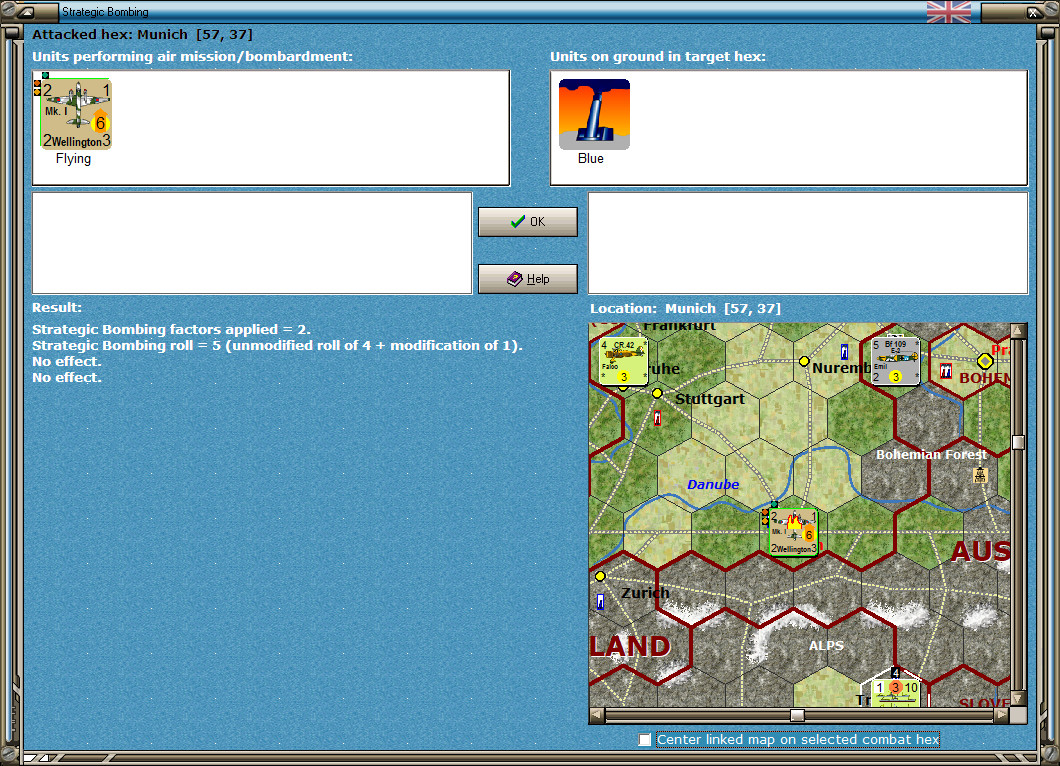
Task: Confirm the bombing result with OK
Action: [x=528, y=222]
